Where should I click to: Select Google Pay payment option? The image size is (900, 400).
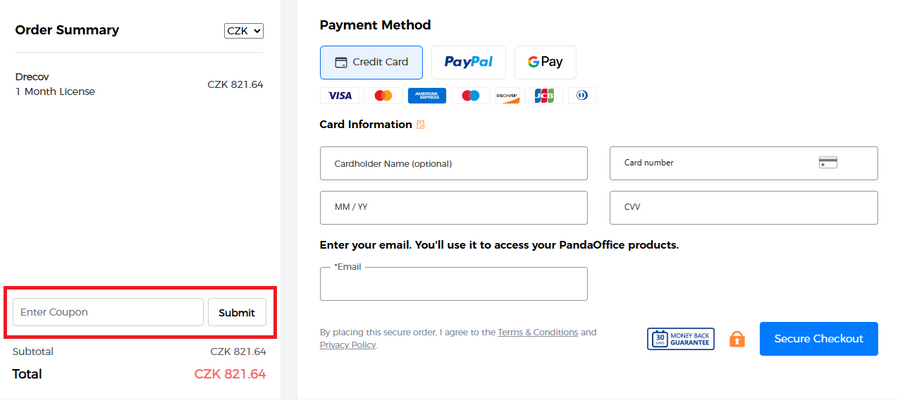(545, 62)
